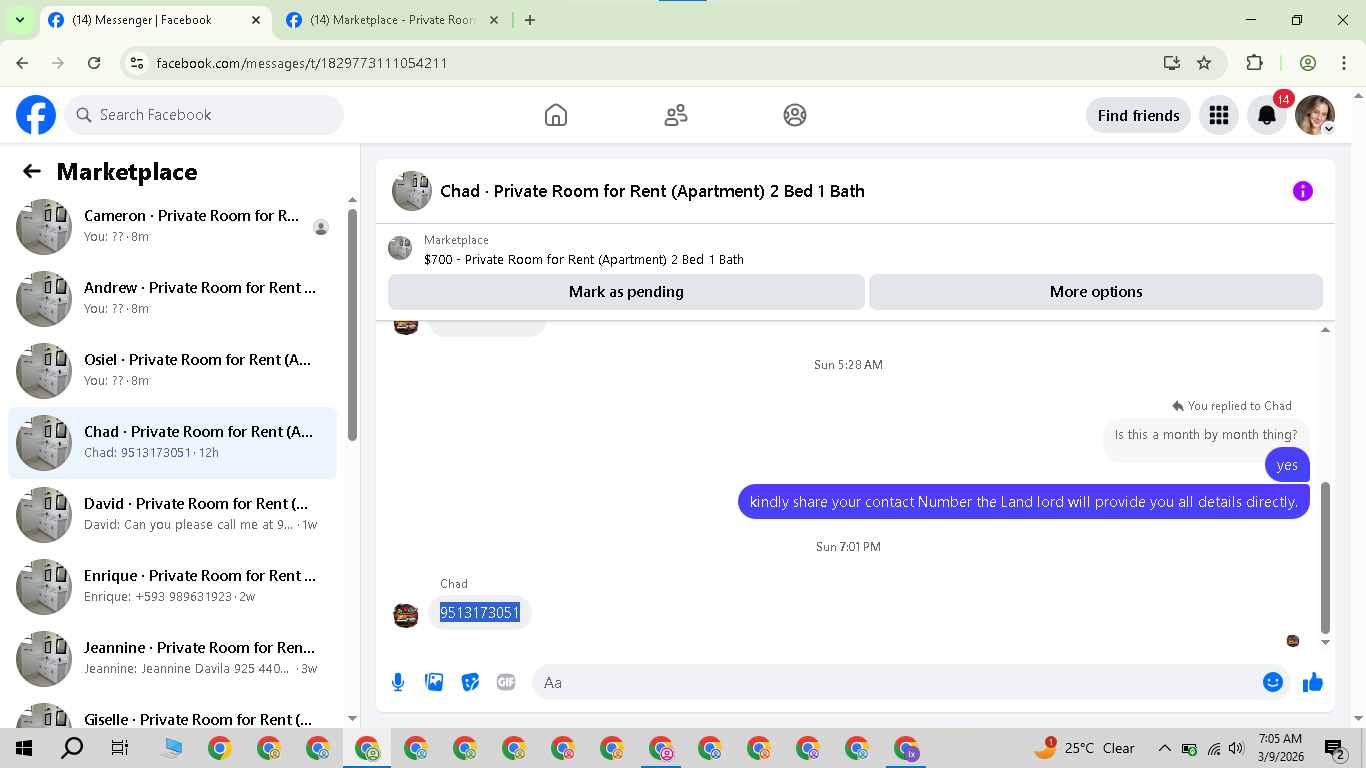The height and width of the screenshot is (768, 1366).
Task: Open a new browser tab
Action: tap(530, 20)
